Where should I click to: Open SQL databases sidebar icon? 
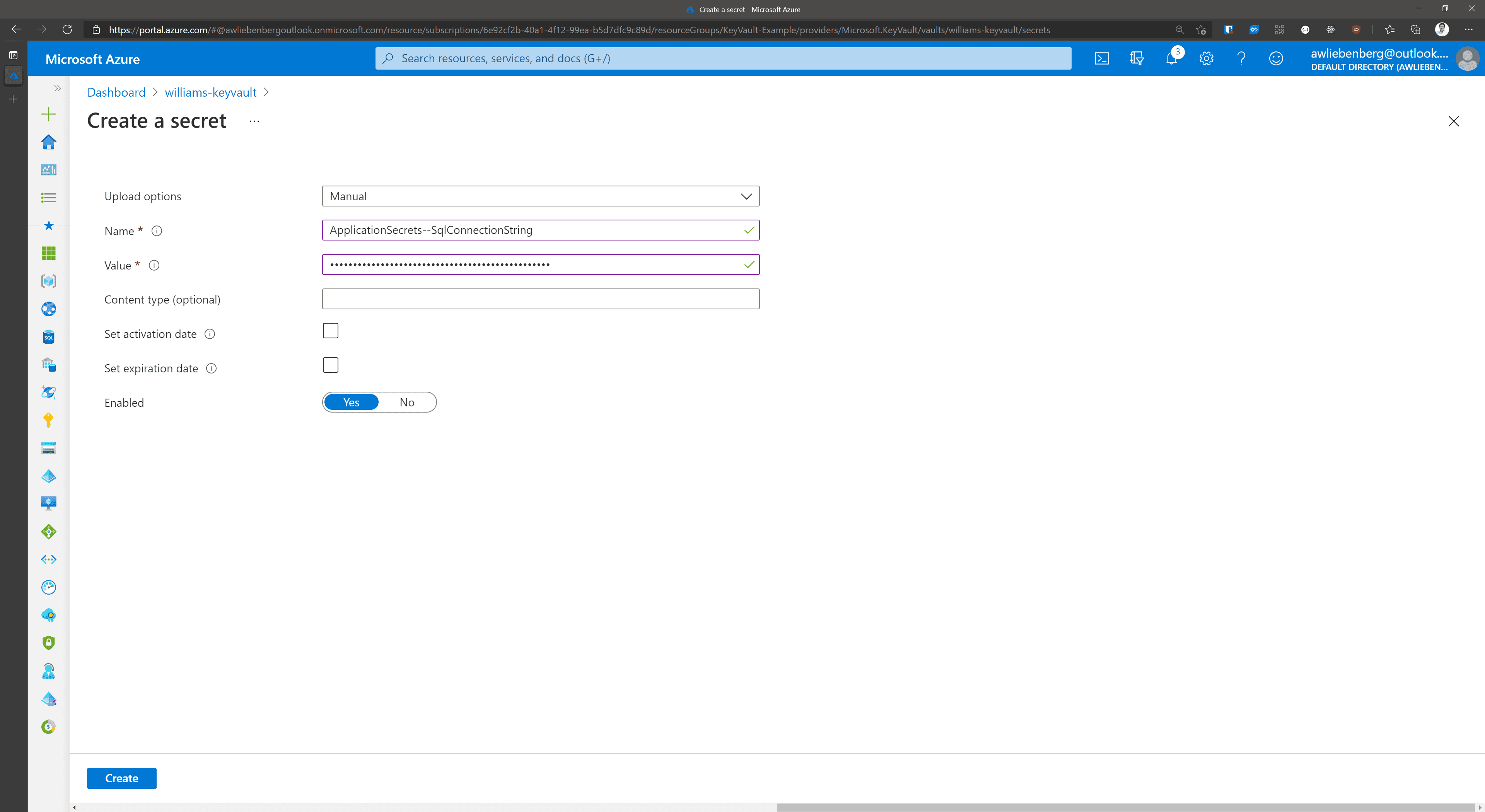tap(48, 337)
